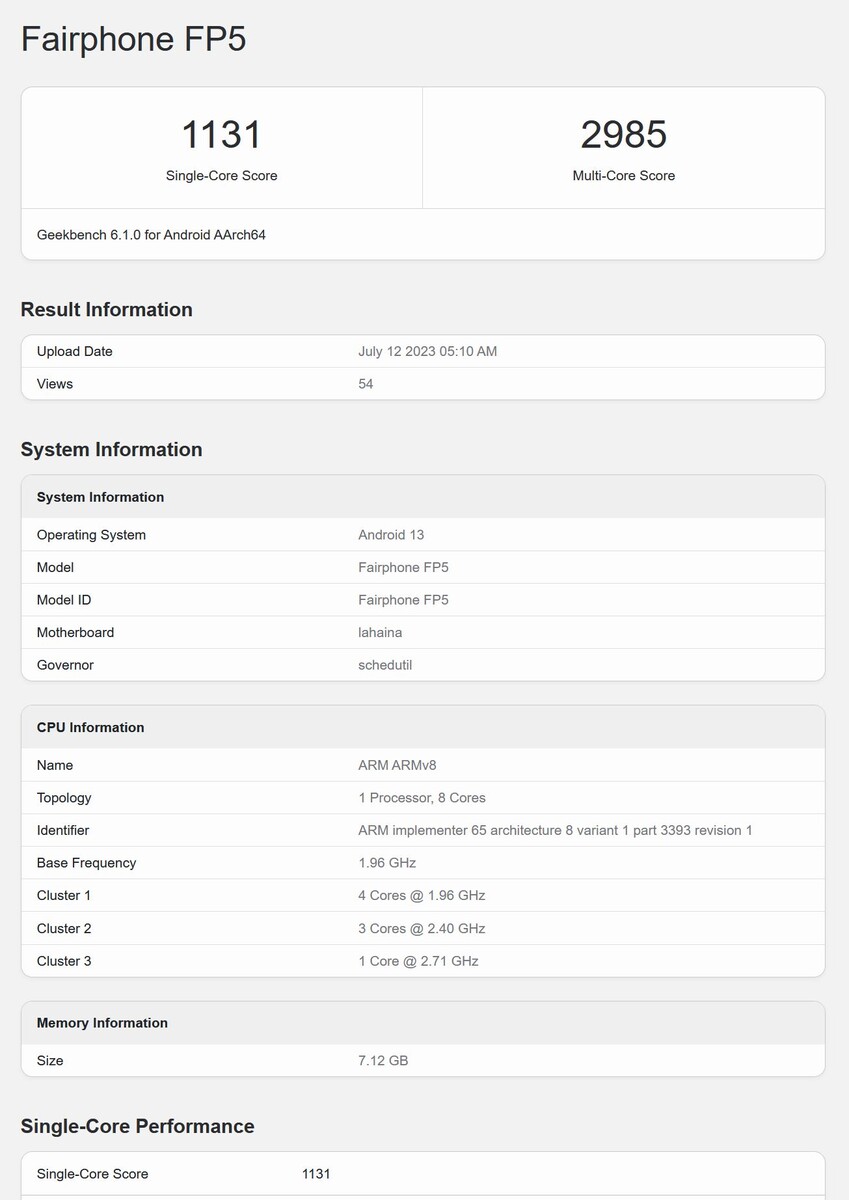This screenshot has width=849, height=1200.
Task: Select the Geekbench 6.1.0 for Android text
Action: (151, 235)
